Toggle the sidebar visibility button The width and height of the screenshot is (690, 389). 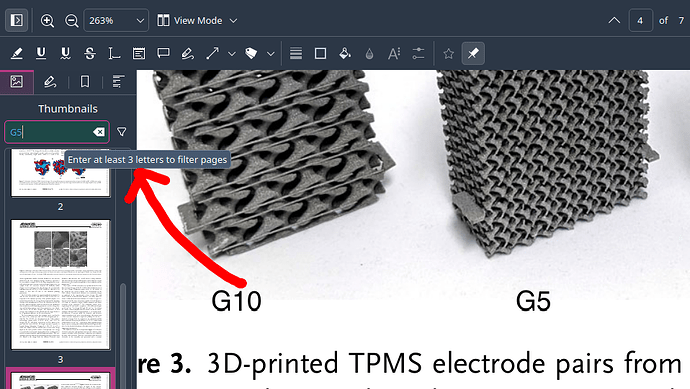[x=17, y=20]
